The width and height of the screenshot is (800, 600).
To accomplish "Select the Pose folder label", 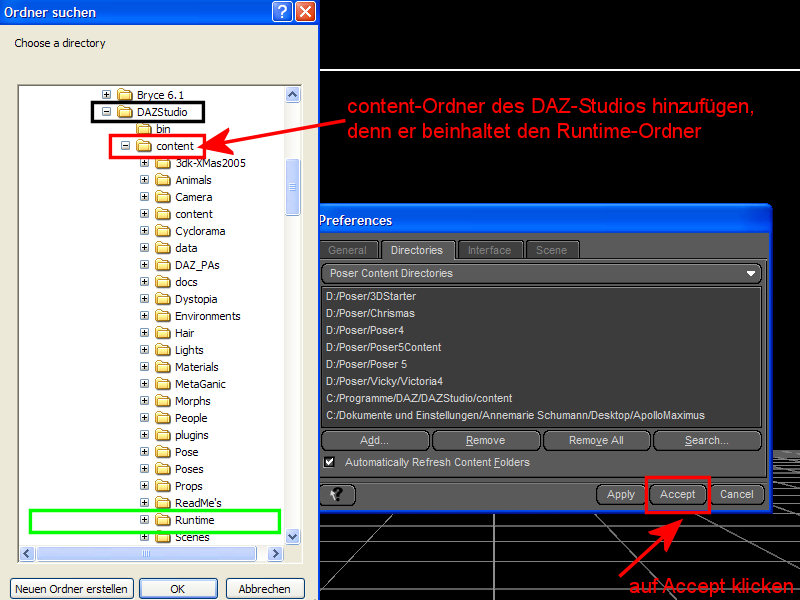I will (186, 452).
